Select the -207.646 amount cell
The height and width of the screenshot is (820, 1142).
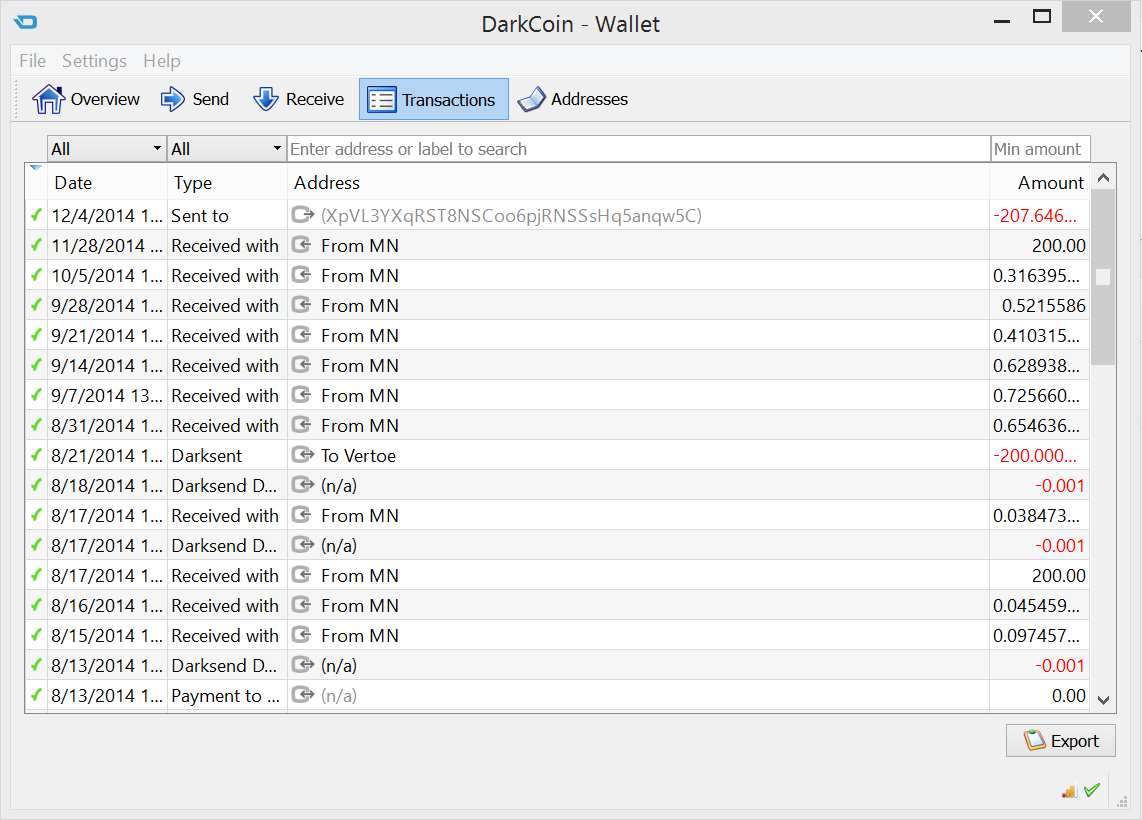coord(1039,216)
